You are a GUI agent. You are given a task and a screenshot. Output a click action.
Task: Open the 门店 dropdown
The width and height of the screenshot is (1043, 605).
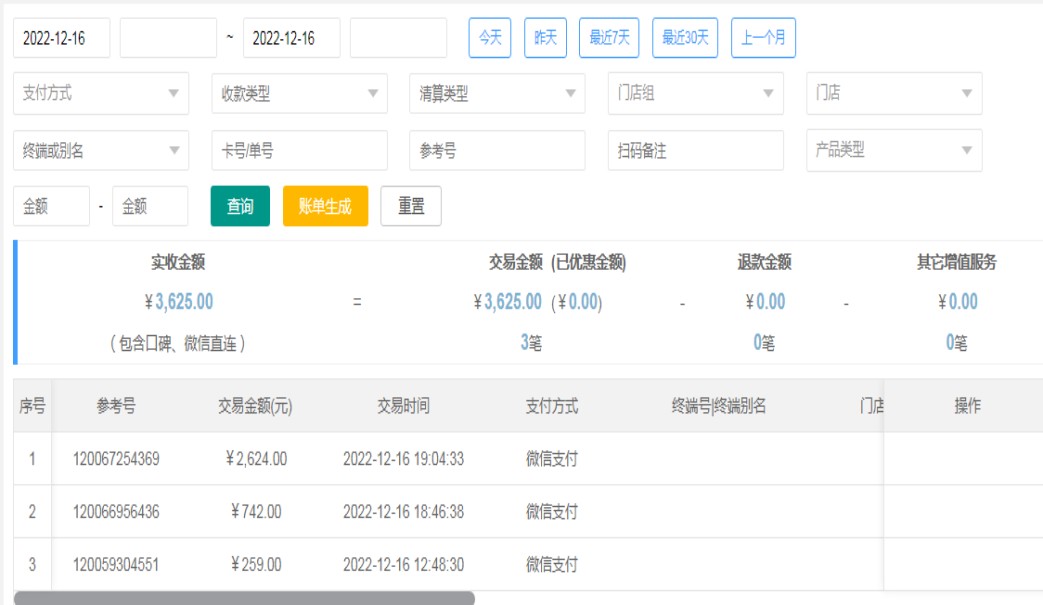point(893,94)
